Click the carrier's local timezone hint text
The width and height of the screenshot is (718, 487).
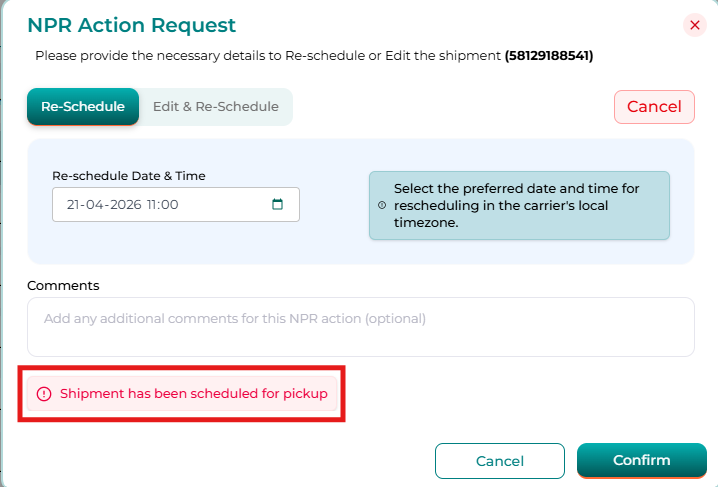(x=516, y=205)
